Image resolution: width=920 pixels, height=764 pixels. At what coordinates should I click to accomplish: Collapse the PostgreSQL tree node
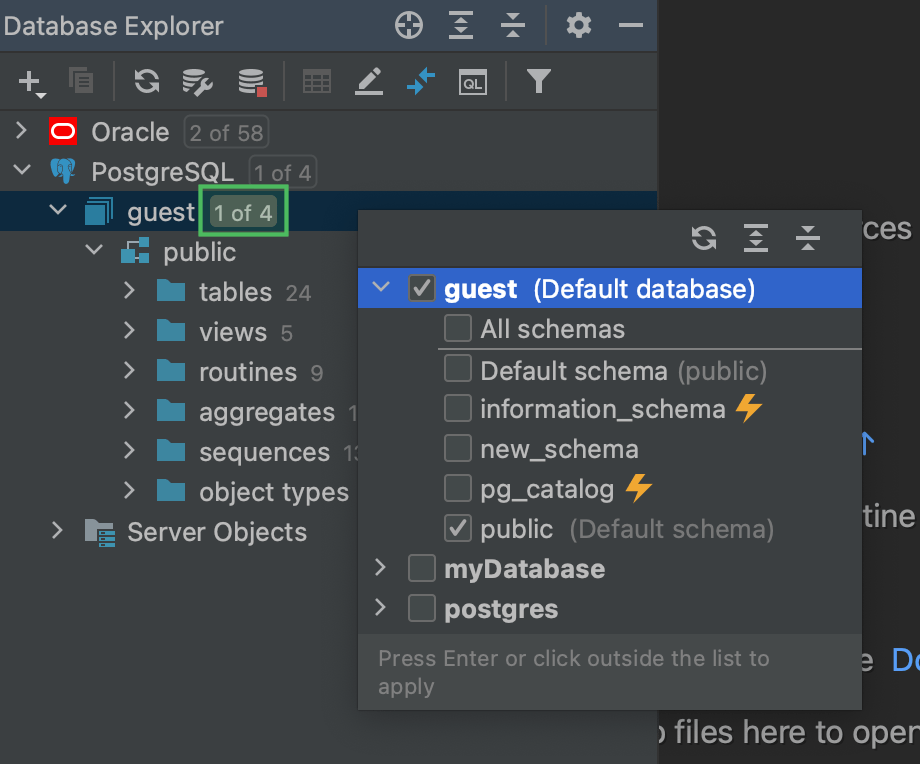point(22,170)
